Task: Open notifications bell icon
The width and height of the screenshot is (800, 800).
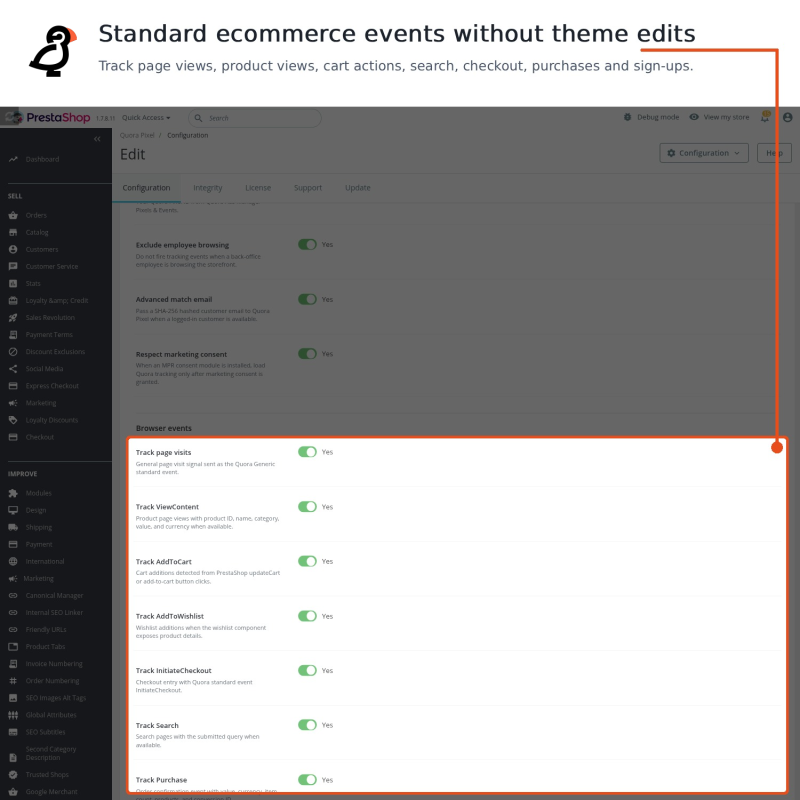Action: (765, 117)
